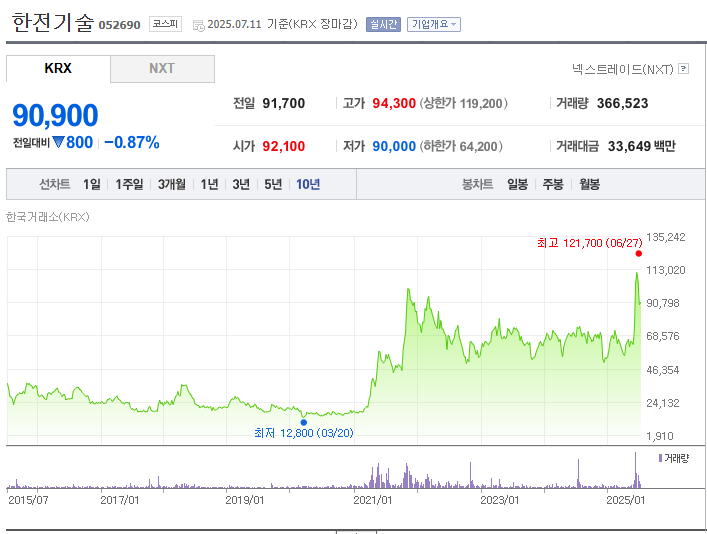Click the stock code 052690
Viewport: 707px width, 534px height.
pos(119,25)
